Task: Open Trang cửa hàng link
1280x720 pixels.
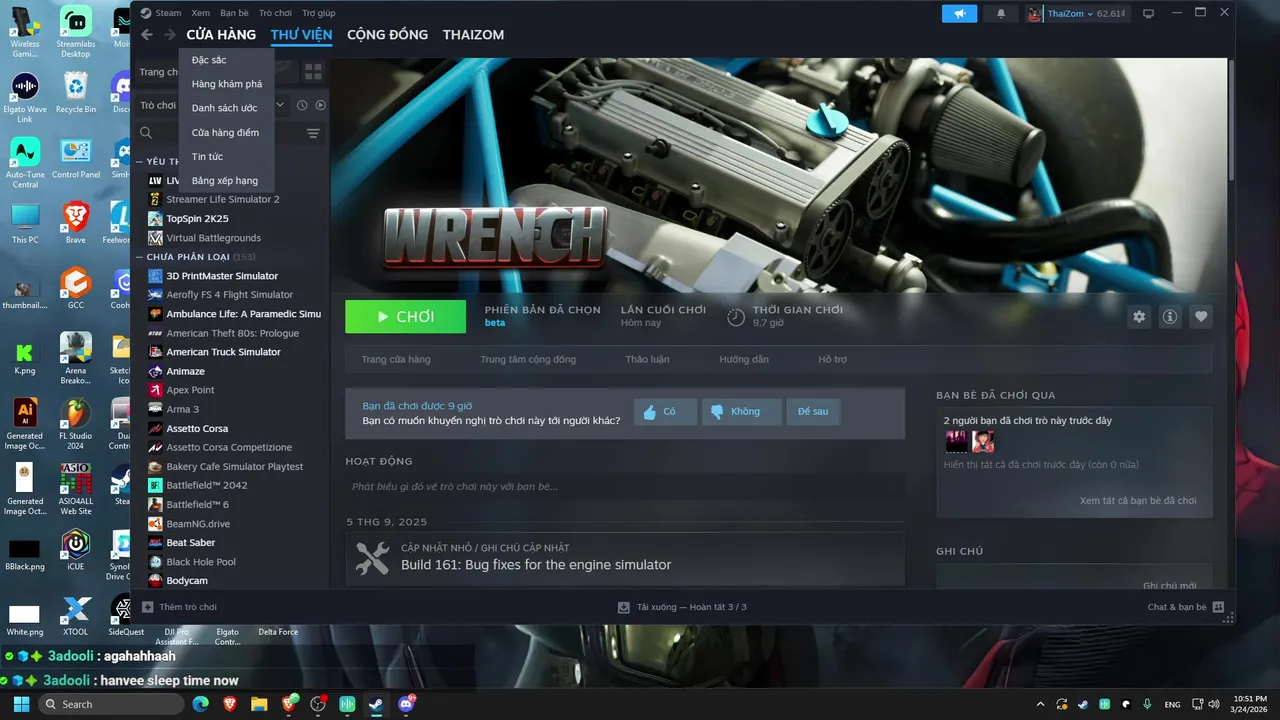Action: pyautogui.click(x=396, y=359)
